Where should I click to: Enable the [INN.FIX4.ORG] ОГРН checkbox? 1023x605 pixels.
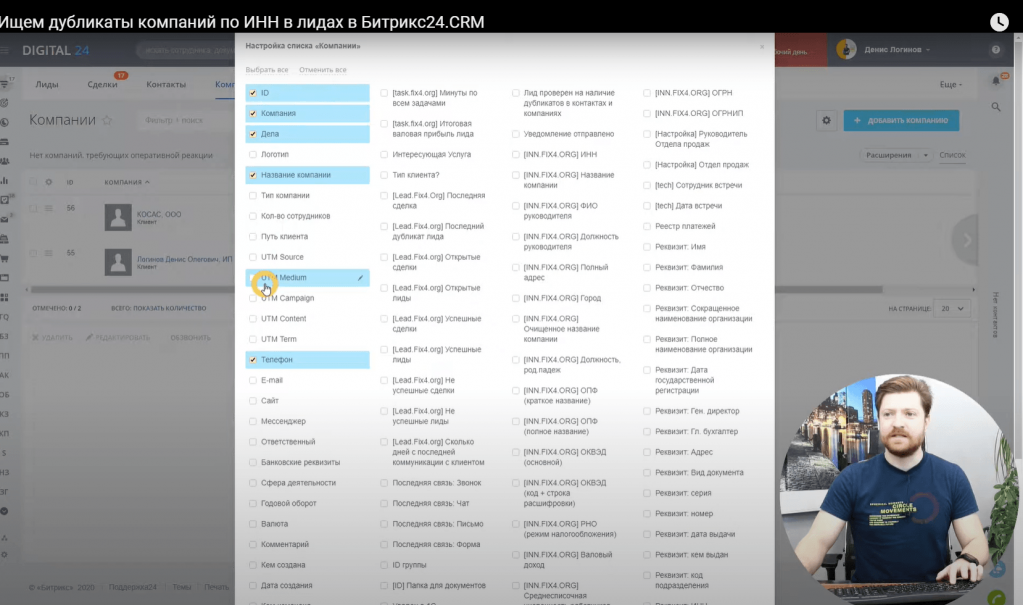click(x=647, y=93)
